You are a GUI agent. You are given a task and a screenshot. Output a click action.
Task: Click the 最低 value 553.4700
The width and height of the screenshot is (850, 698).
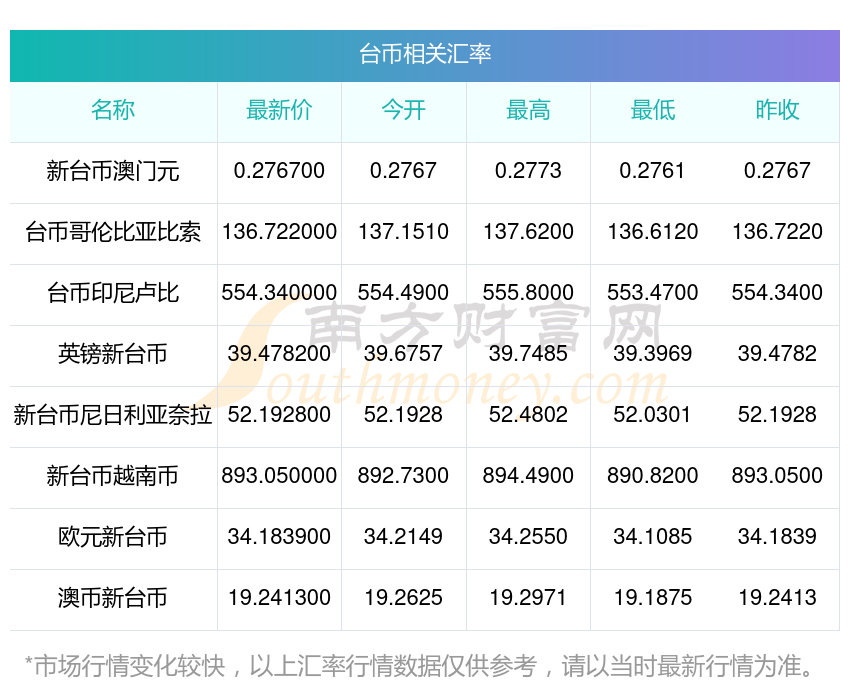[653, 293]
